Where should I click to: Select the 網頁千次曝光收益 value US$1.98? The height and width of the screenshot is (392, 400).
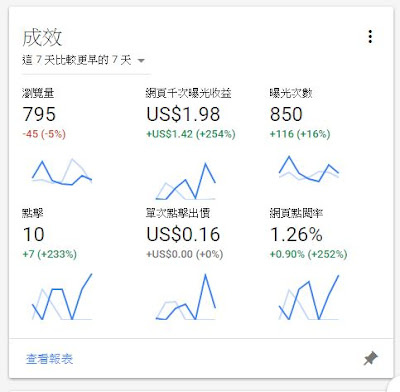click(183, 114)
